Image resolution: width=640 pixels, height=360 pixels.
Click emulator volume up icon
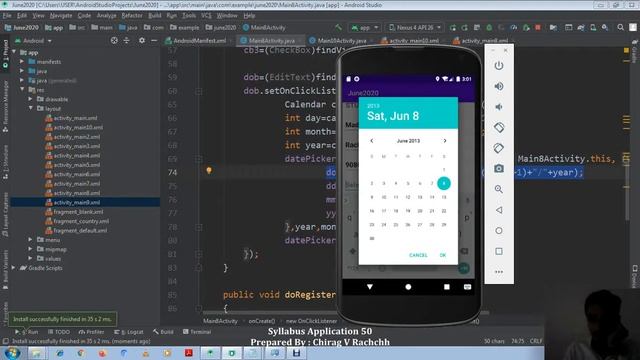pos(499,86)
